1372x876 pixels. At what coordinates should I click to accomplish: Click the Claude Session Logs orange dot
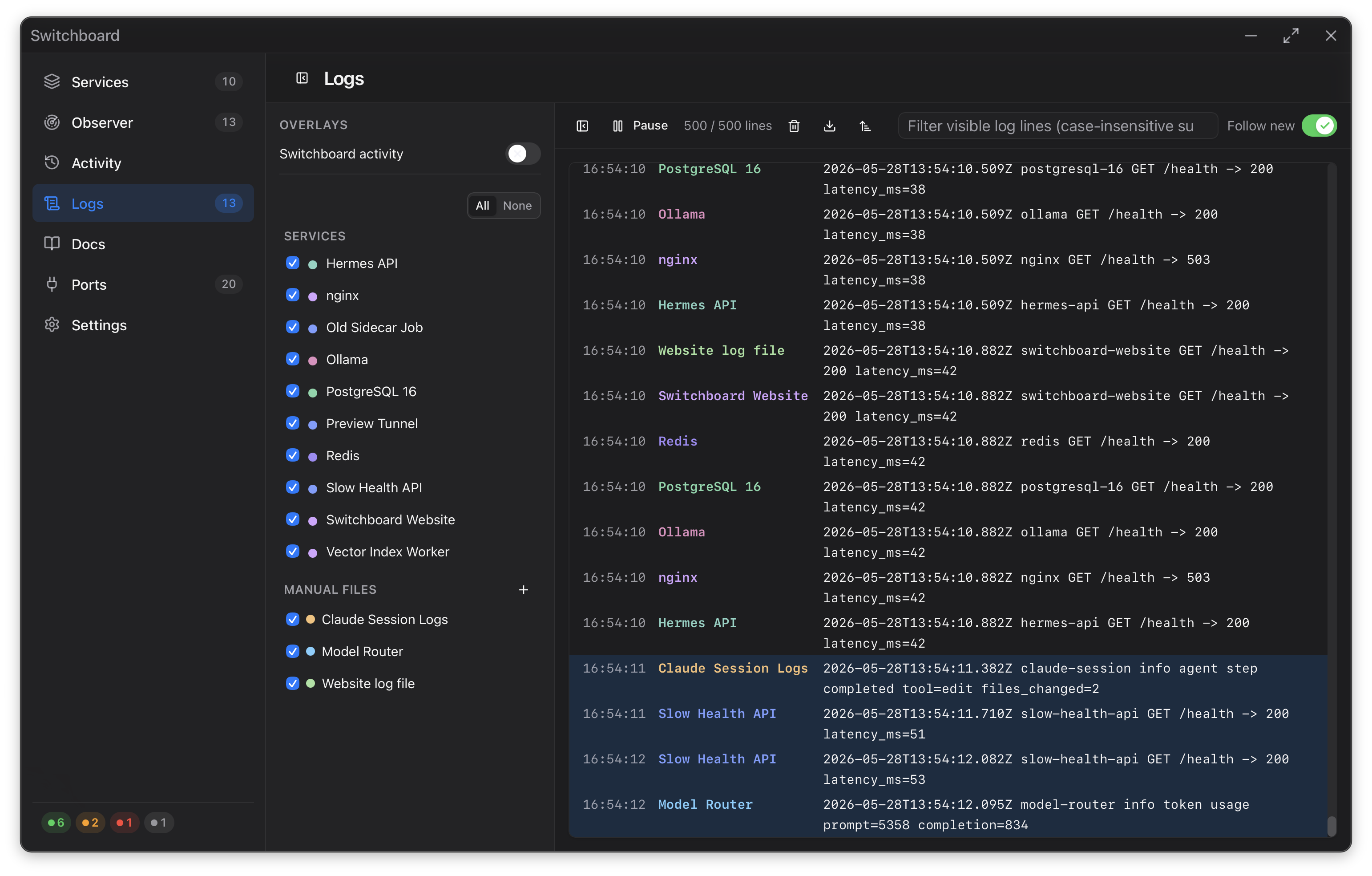pos(311,619)
